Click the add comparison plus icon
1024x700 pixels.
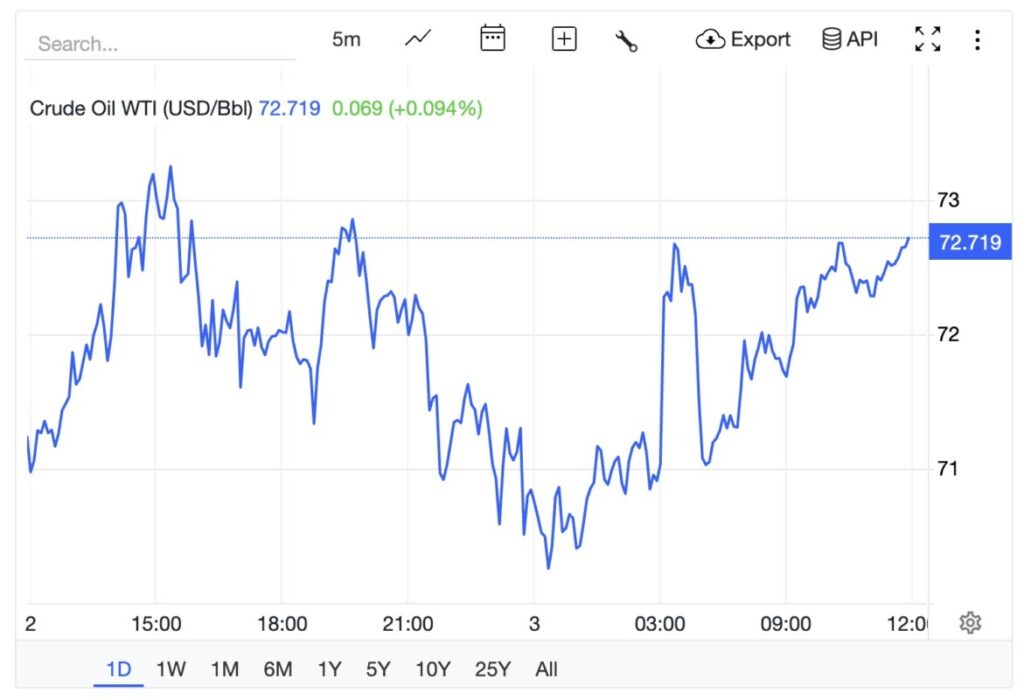564,40
